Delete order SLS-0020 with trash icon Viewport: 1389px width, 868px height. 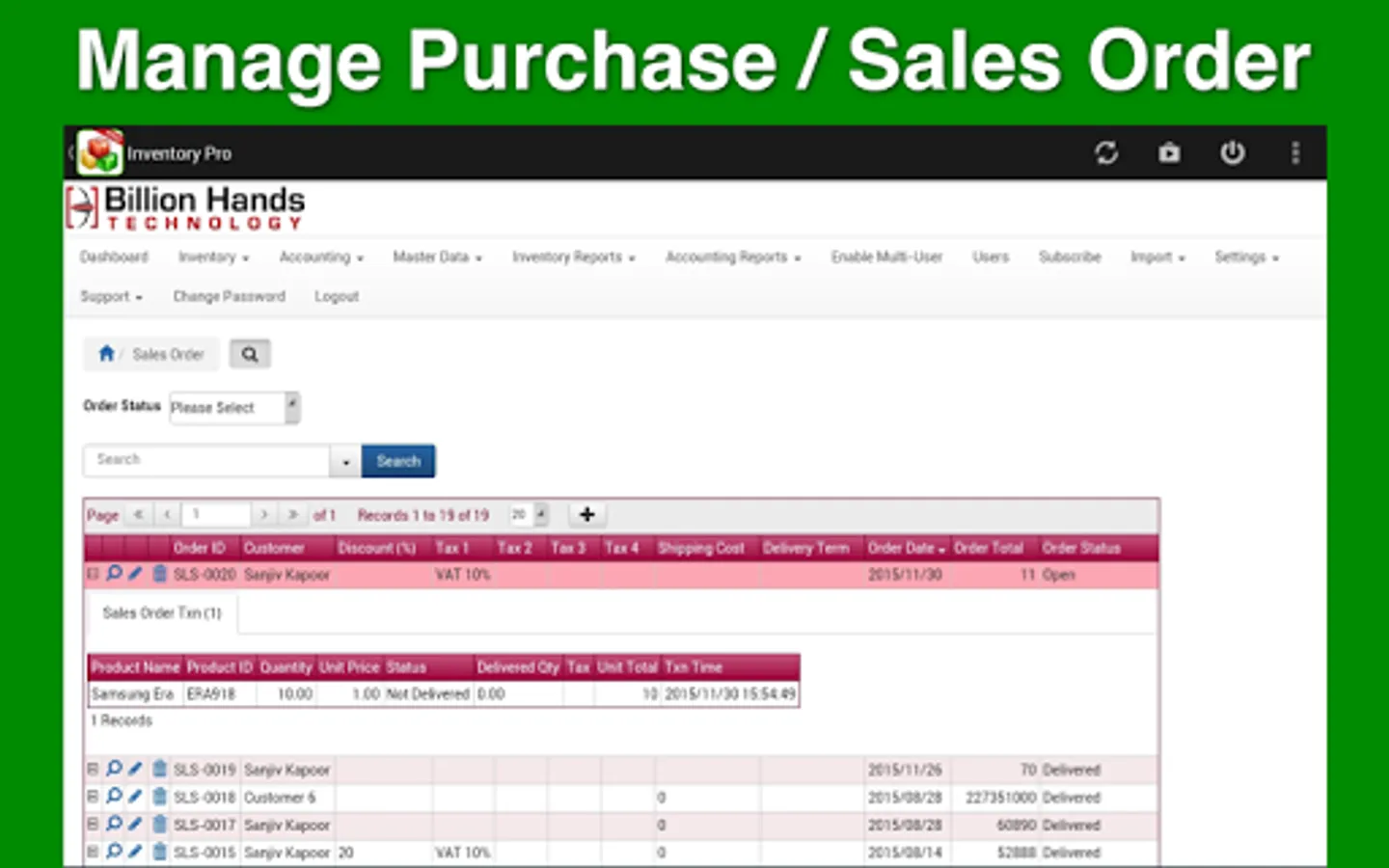coord(159,574)
